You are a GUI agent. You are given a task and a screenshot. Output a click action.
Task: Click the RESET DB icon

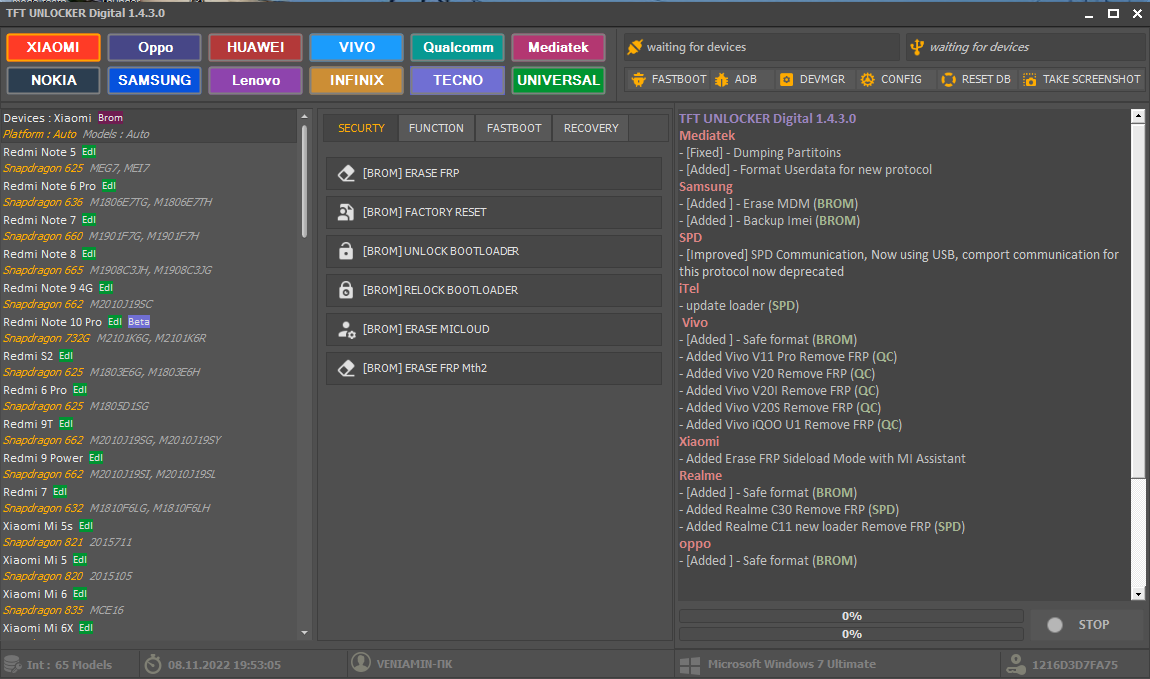coord(948,79)
